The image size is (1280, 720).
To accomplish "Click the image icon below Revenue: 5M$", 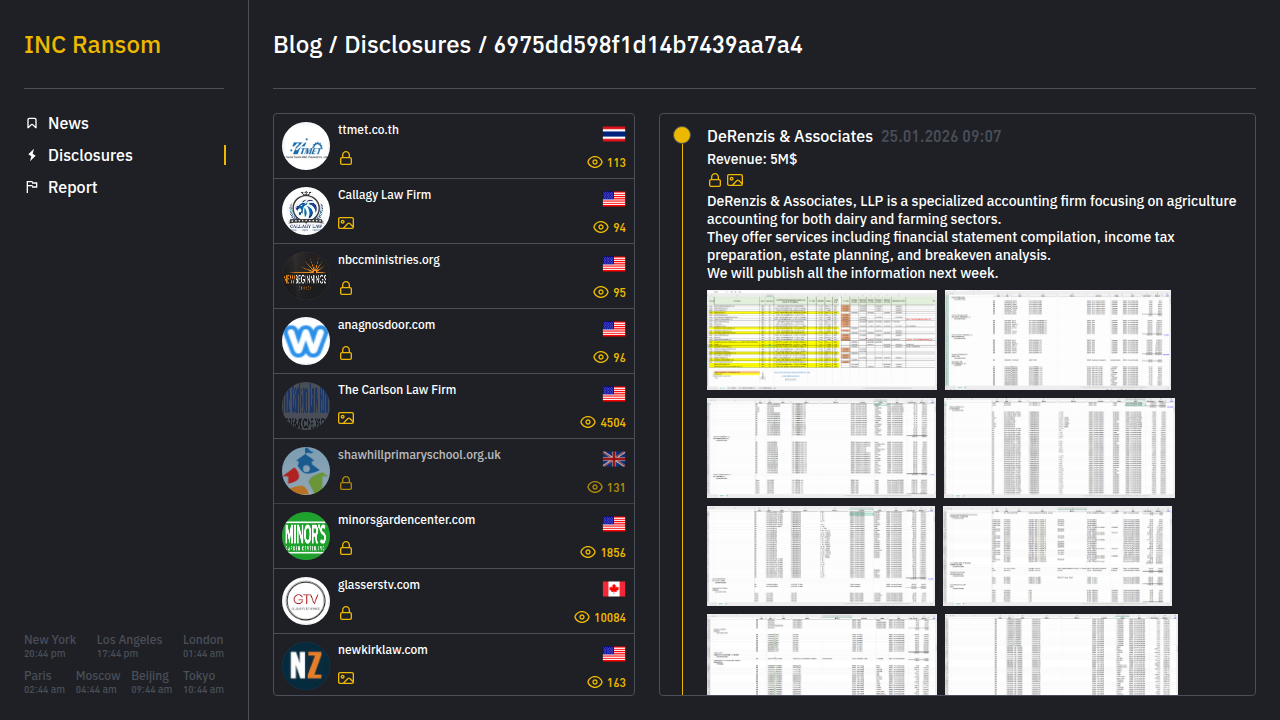I will click(735, 180).
